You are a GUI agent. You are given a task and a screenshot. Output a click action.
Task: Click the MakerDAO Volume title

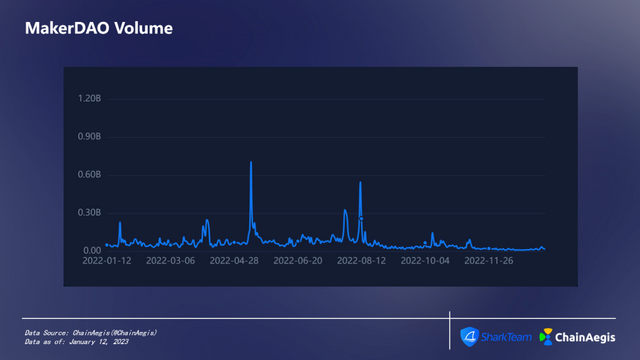point(99,28)
